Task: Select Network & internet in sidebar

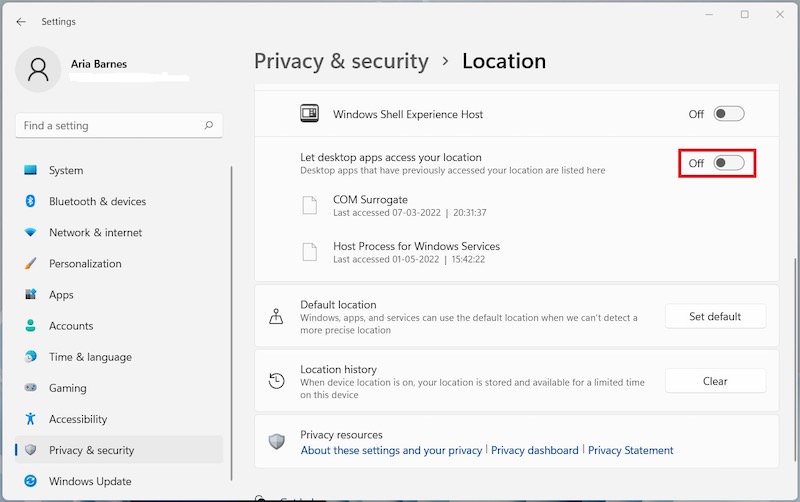Action: tap(95, 232)
